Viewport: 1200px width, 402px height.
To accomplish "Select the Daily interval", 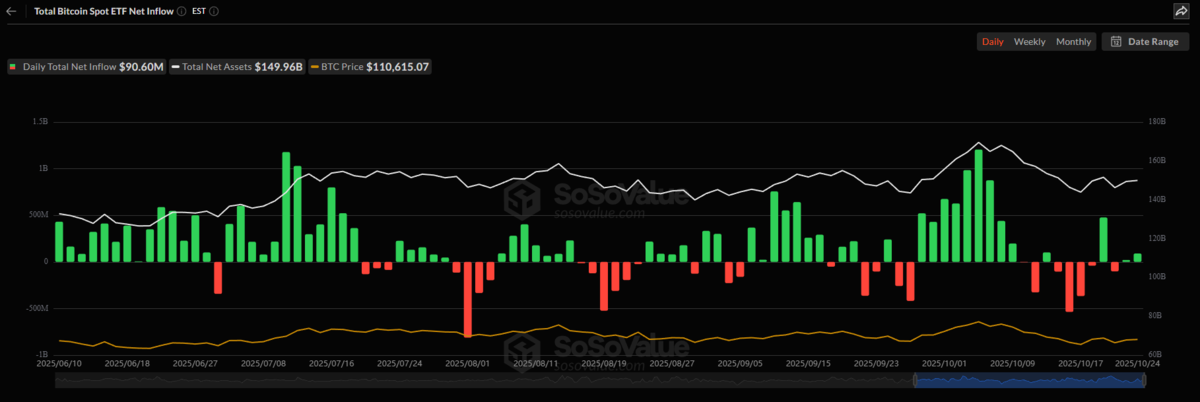I will pos(992,42).
